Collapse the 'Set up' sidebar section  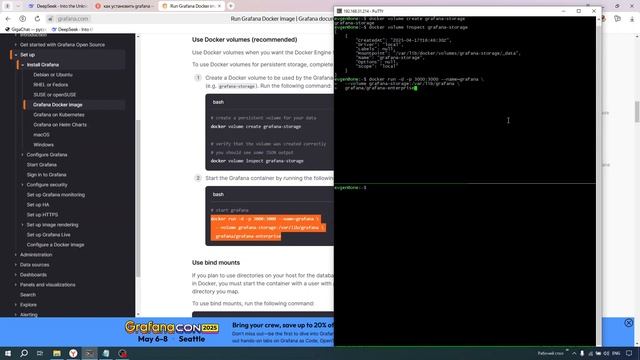pos(16,55)
